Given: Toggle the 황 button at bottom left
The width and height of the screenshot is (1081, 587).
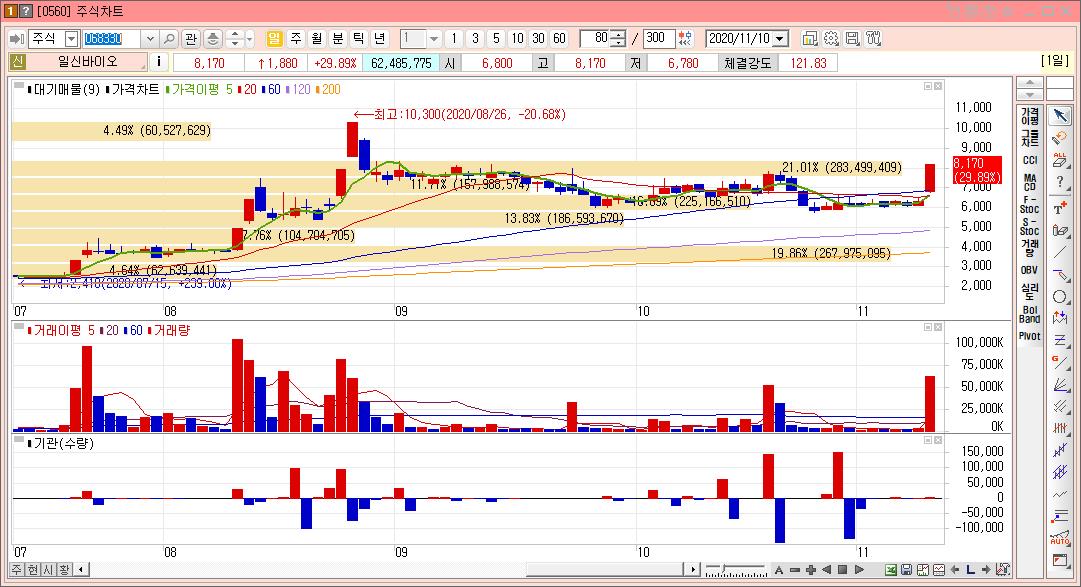Looking at the screenshot, I should (x=64, y=570).
